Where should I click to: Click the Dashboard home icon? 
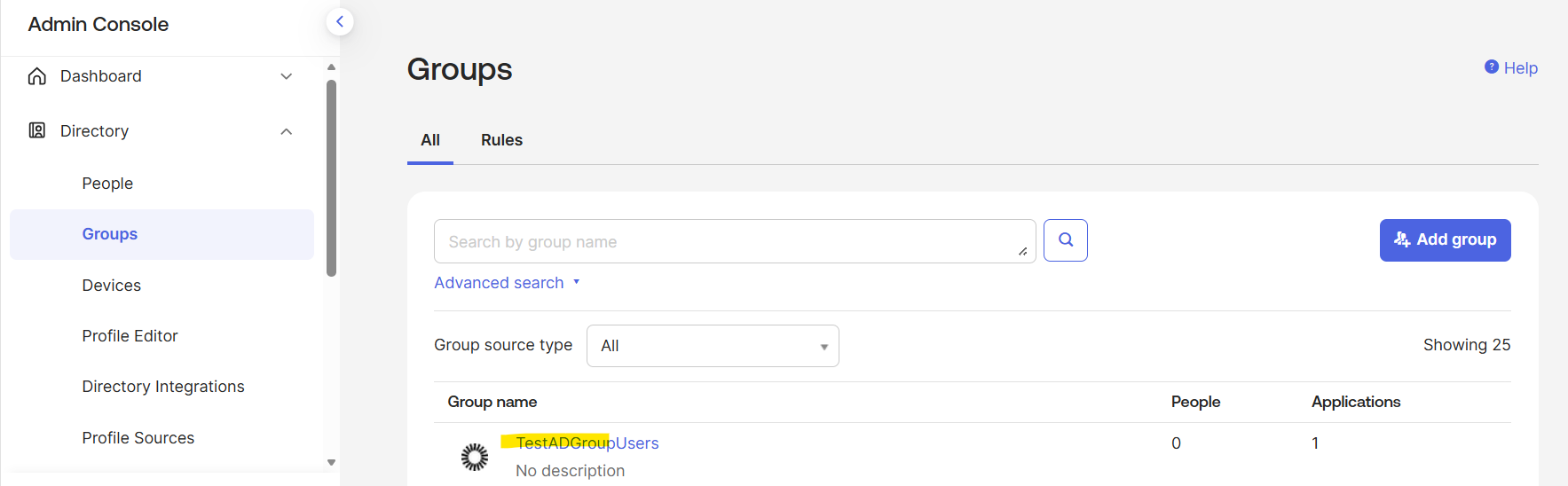point(37,76)
